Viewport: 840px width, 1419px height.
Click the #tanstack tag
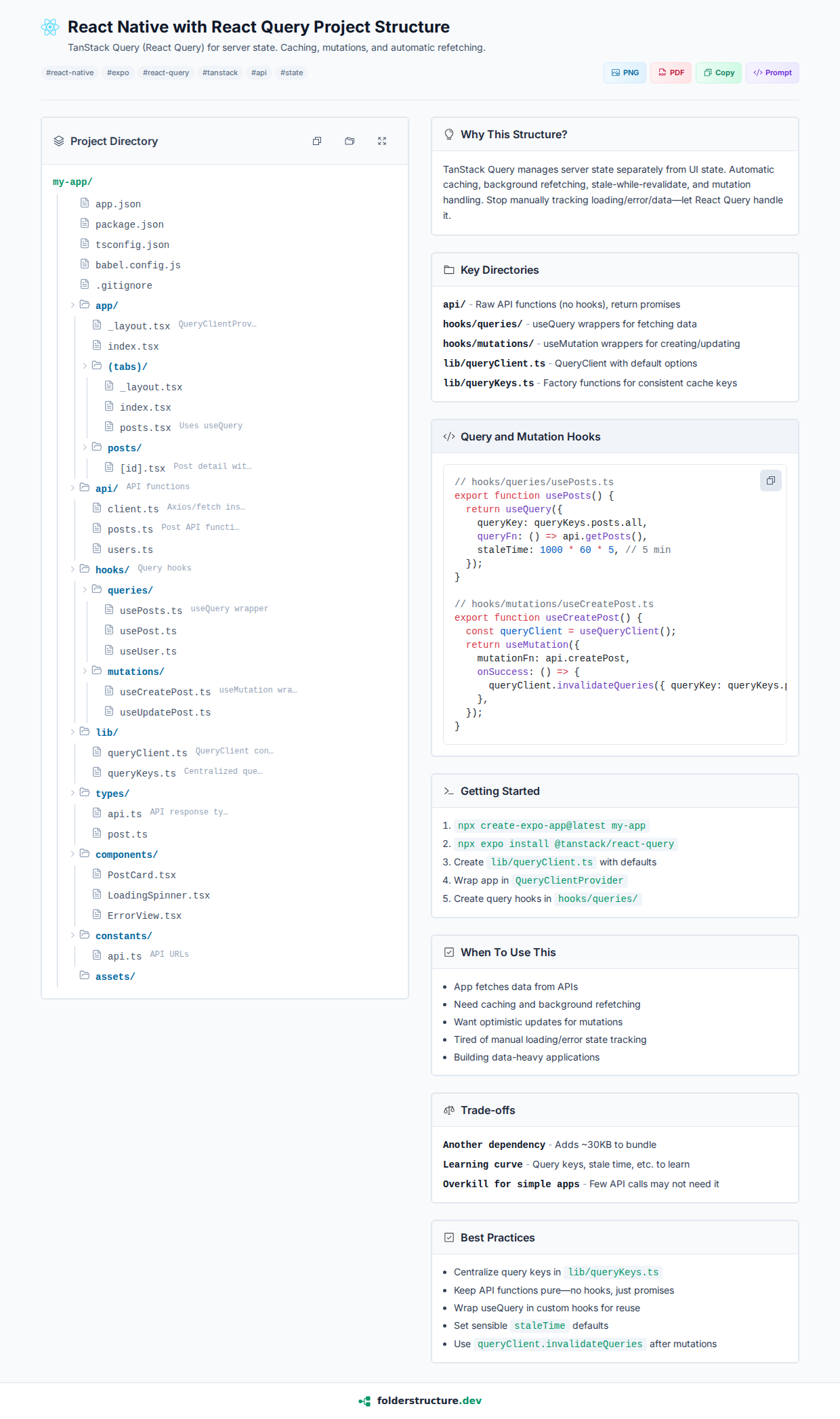[220, 73]
